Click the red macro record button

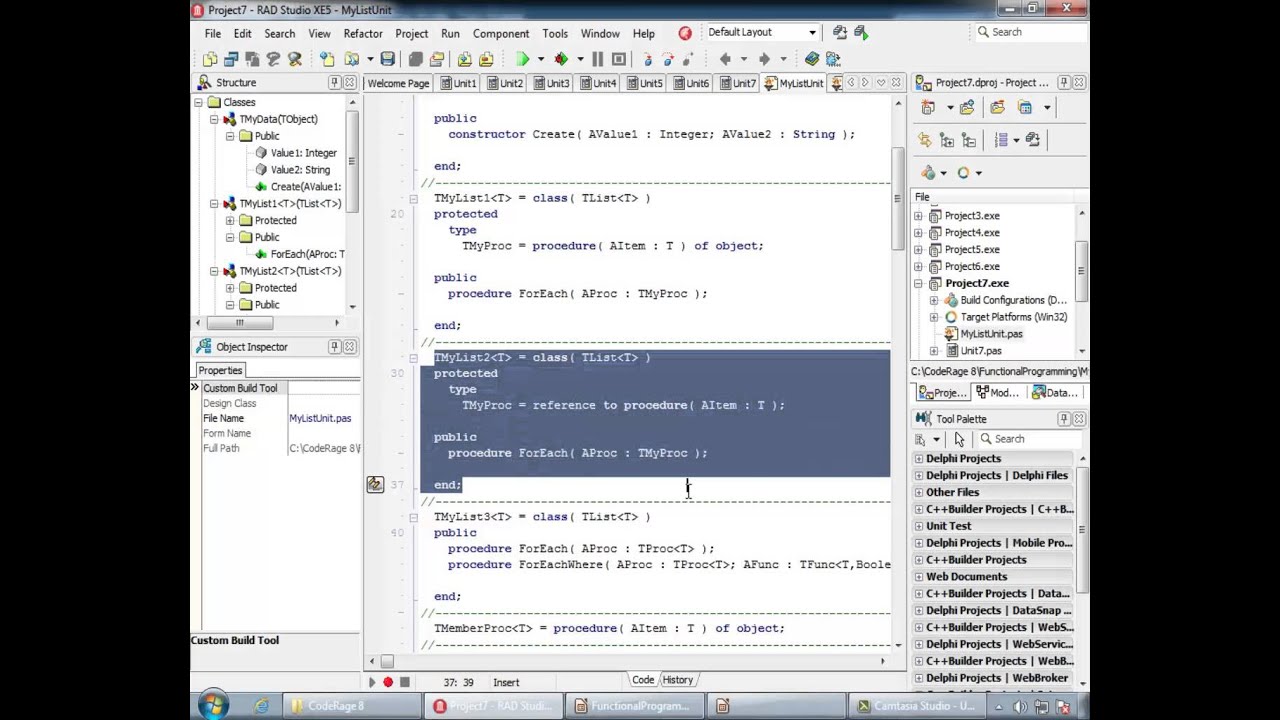[x=388, y=682]
